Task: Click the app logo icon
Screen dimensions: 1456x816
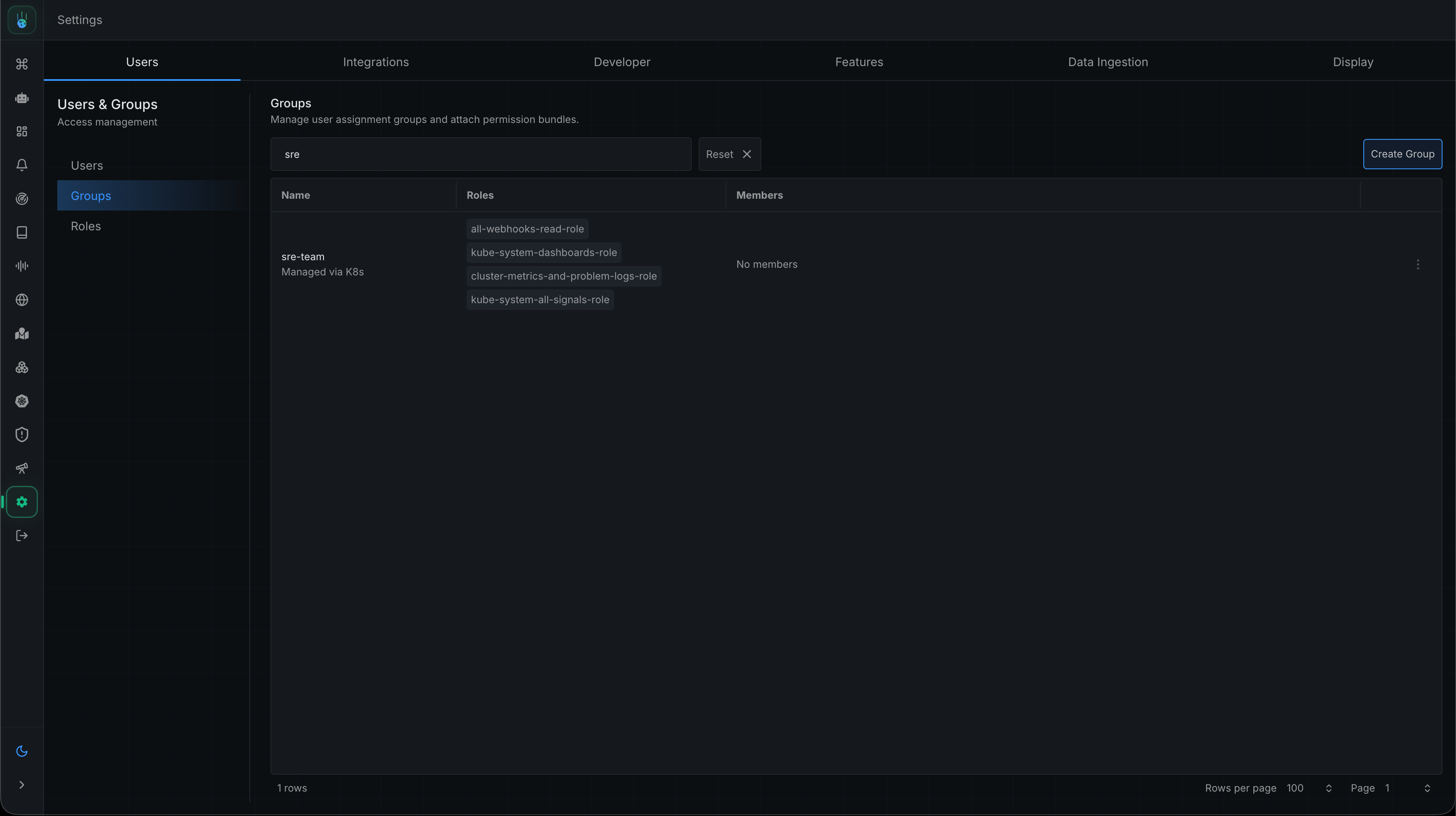Action: (21, 20)
